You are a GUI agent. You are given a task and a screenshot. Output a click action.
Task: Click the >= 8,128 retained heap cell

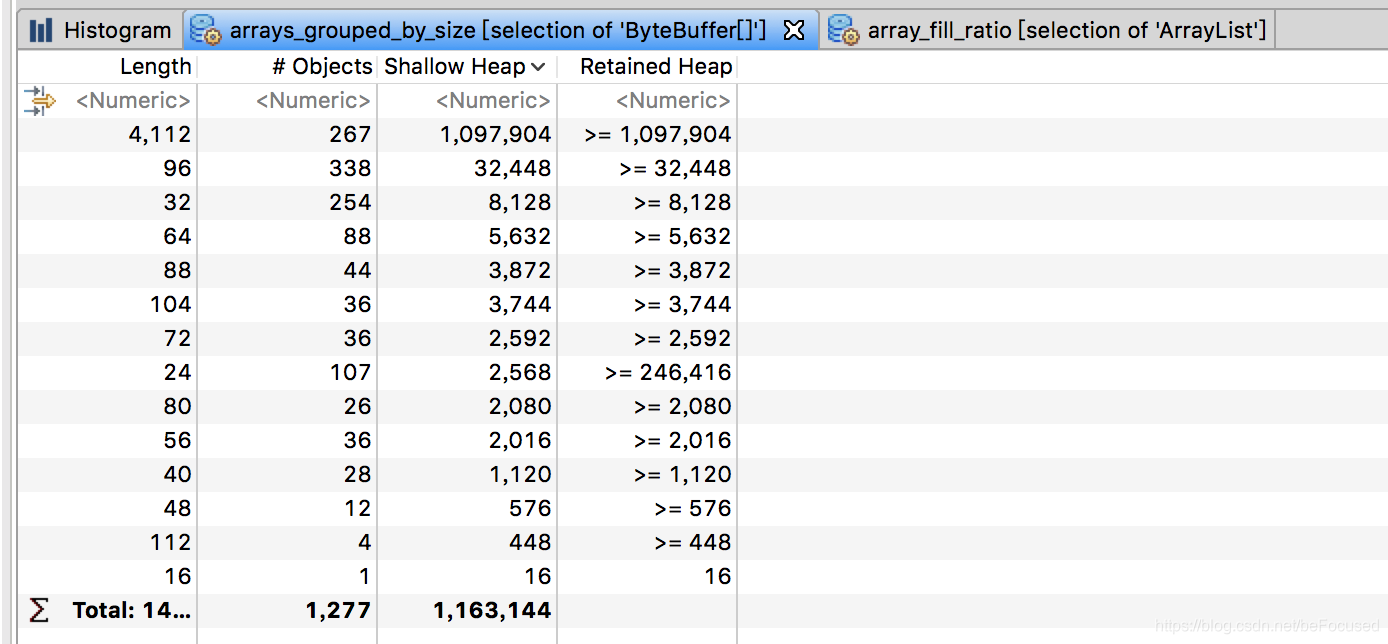pyautogui.click(x=682, y=203)
